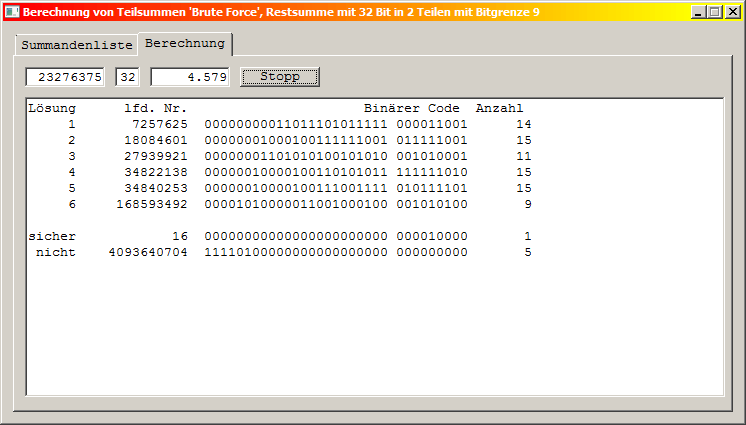
Task: Click the row with number 168593492
Action: (149, 204)
